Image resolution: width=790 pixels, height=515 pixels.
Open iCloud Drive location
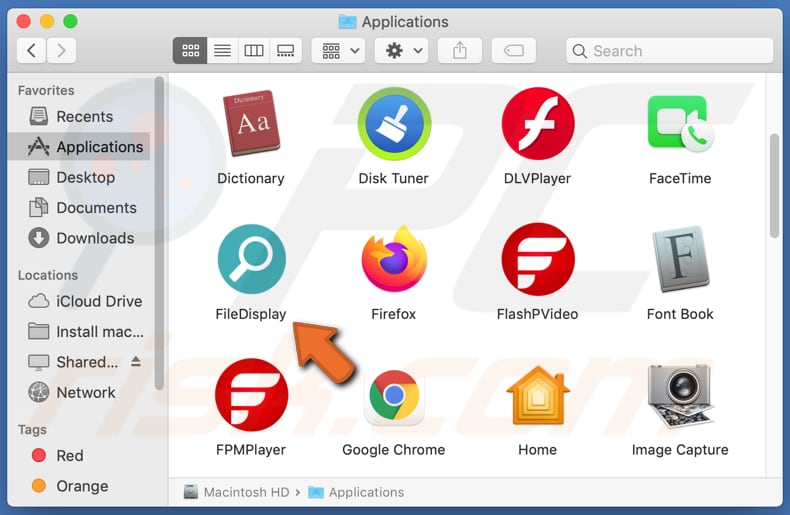(x=98, y=301)
